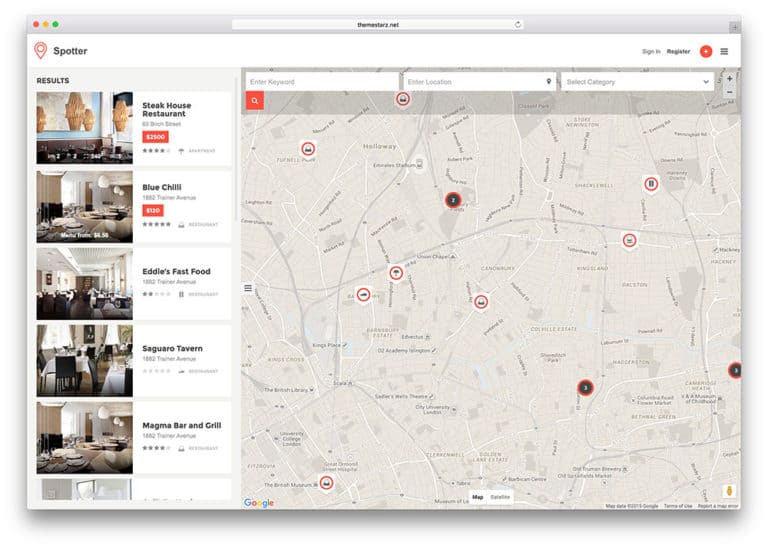Click category icon on Eddie's Fast Food row
Image resolution: width=768 pixels, height=548 pixels.
coord(181,294)
